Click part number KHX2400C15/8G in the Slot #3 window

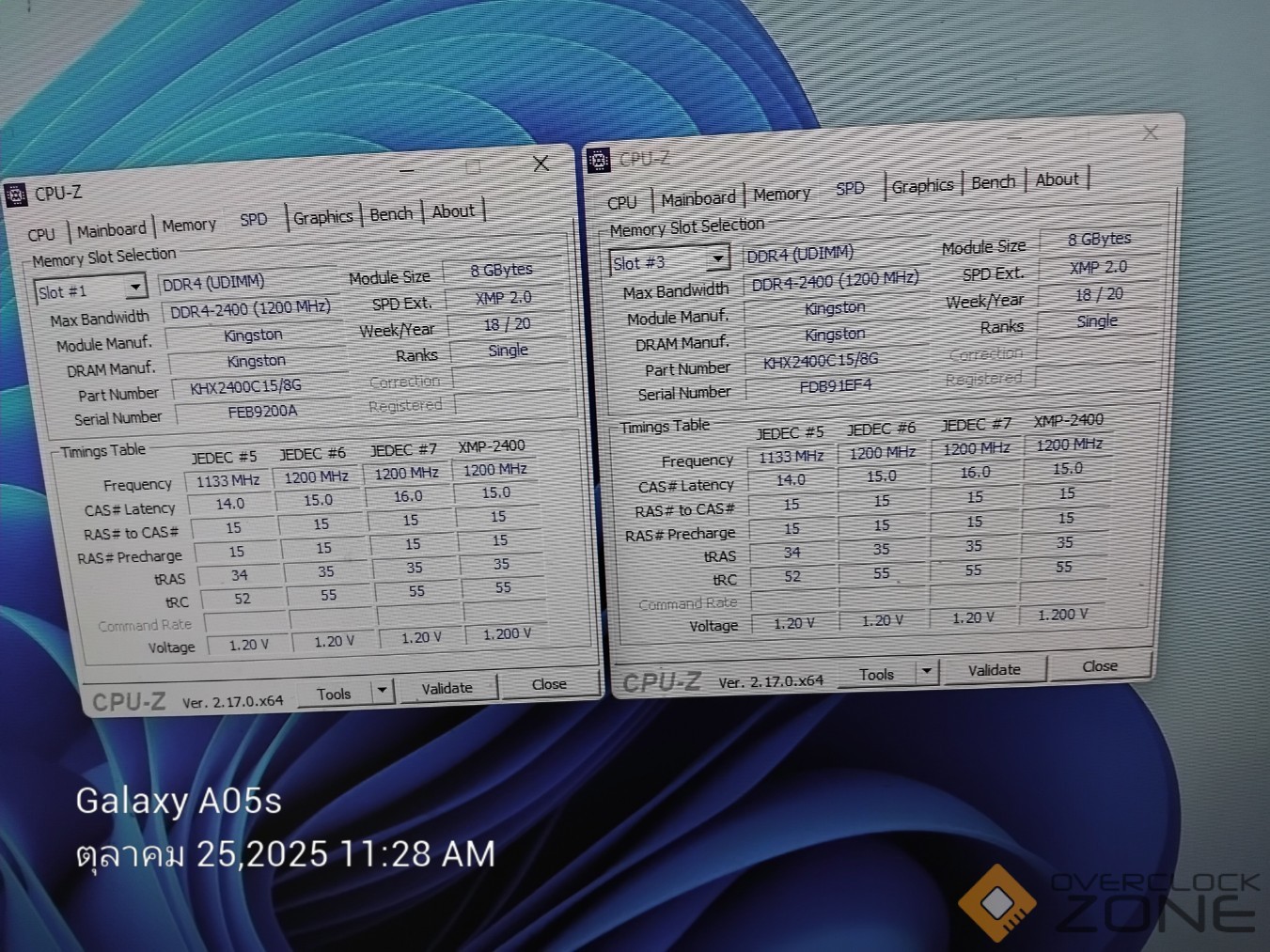point(821,360)
